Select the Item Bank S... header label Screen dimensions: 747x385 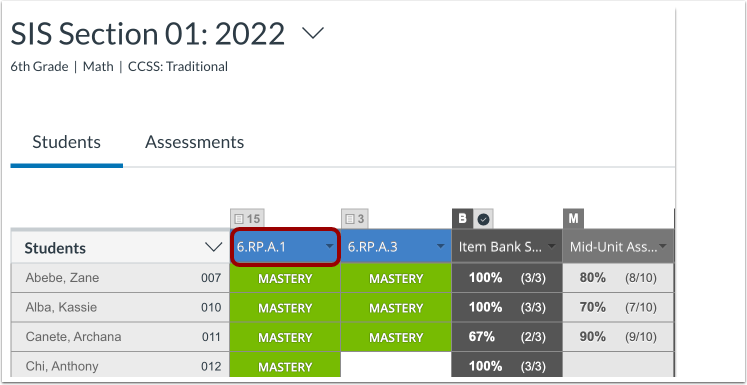click(x=500, y=247)
